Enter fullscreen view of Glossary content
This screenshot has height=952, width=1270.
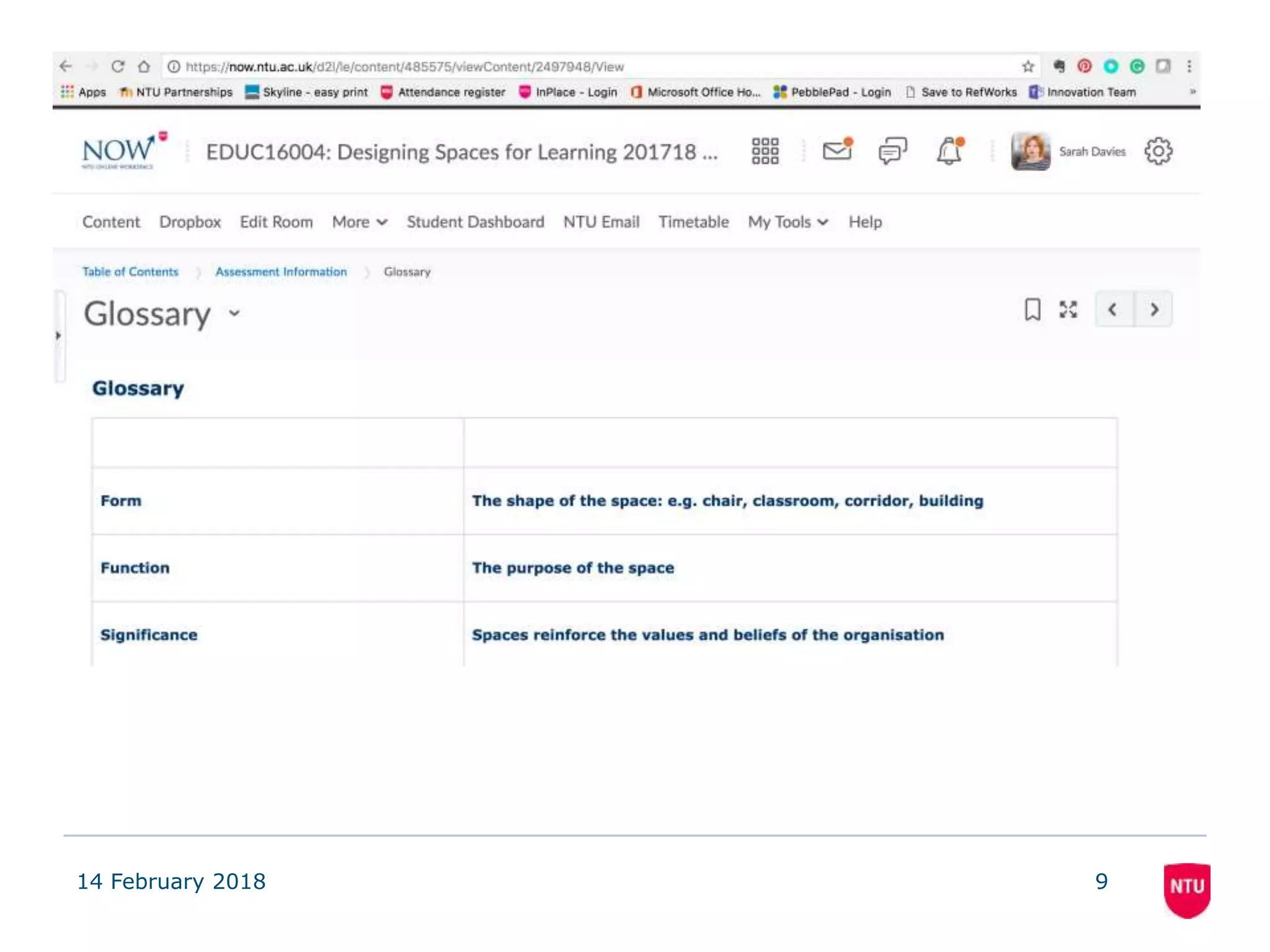pyautogui.click(x=1068, y=309)
